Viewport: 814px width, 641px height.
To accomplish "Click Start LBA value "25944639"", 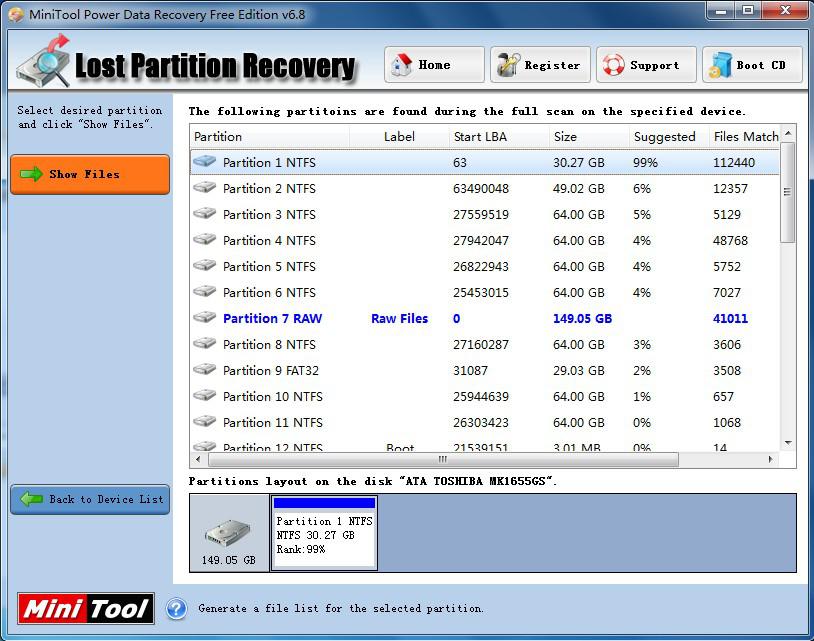I will click(x=481, y=397).
